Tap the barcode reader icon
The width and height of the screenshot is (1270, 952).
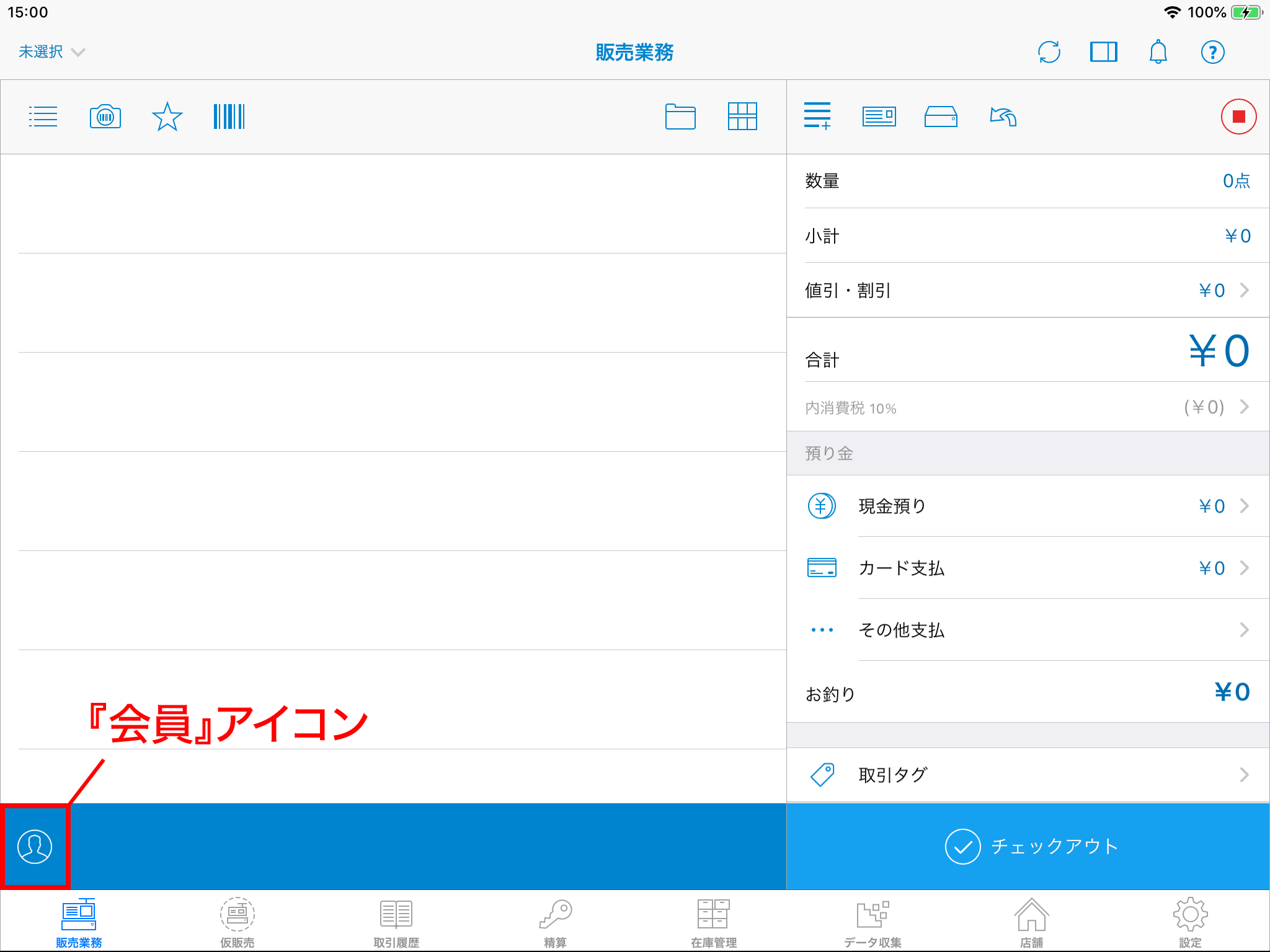coord(229,117)
